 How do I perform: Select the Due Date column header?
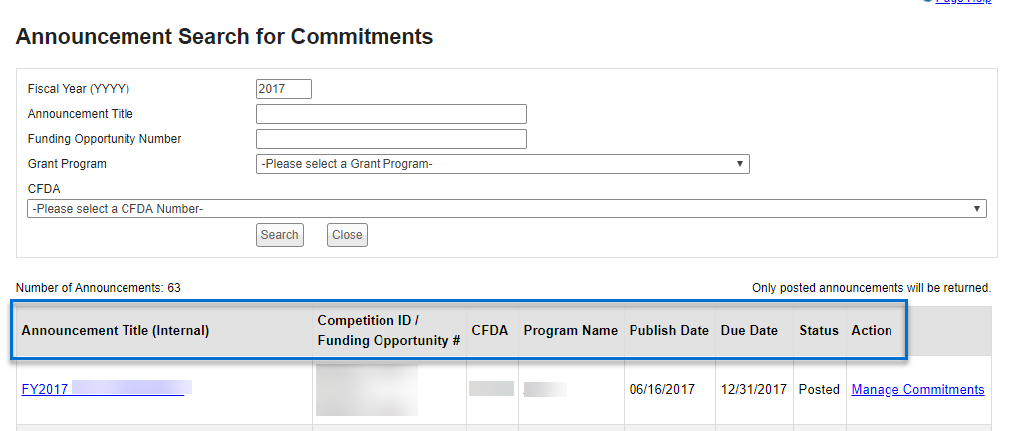(x=749, y=330)
